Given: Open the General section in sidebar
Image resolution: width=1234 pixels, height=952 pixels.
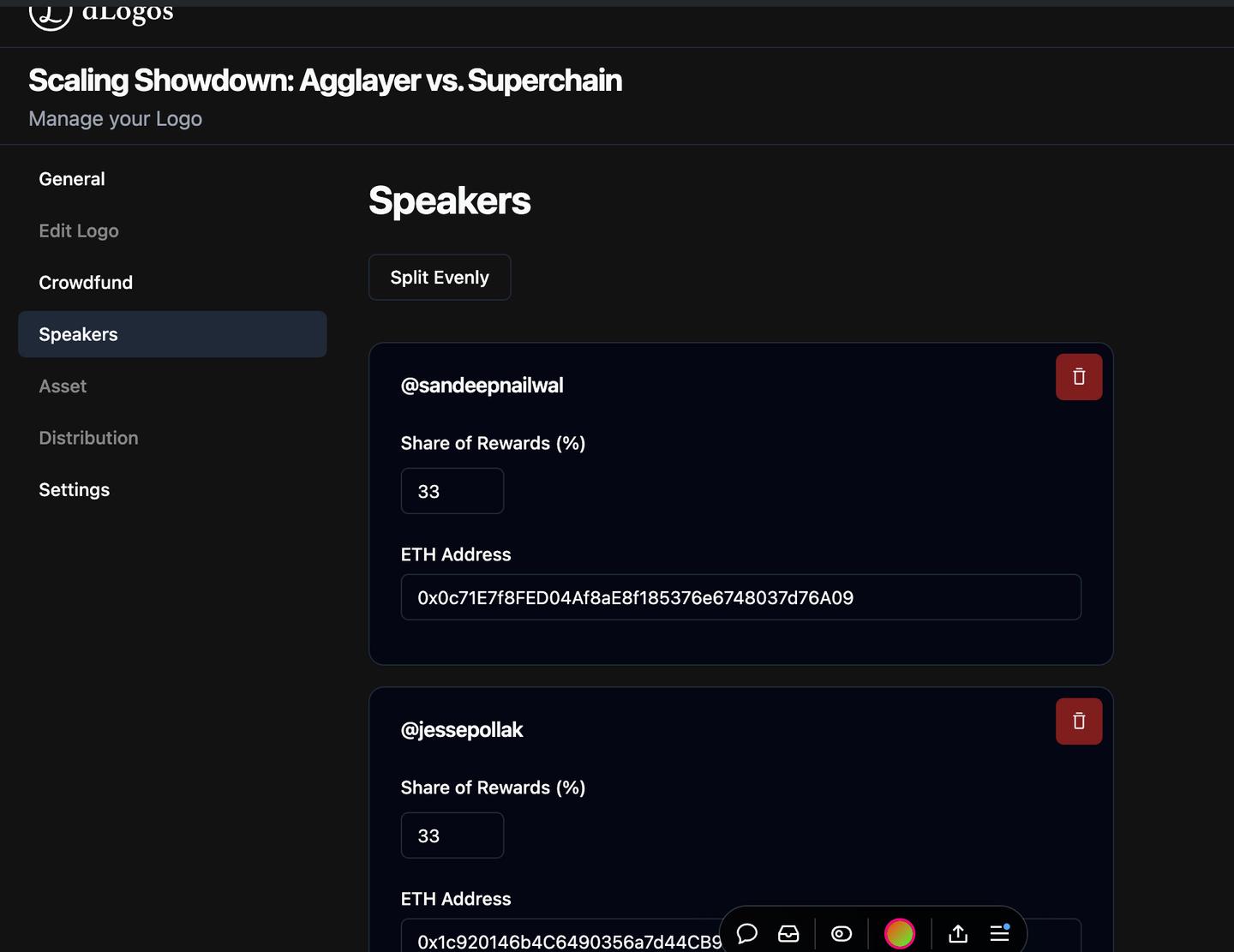Looking at the screenshot, I should [72, 179].
